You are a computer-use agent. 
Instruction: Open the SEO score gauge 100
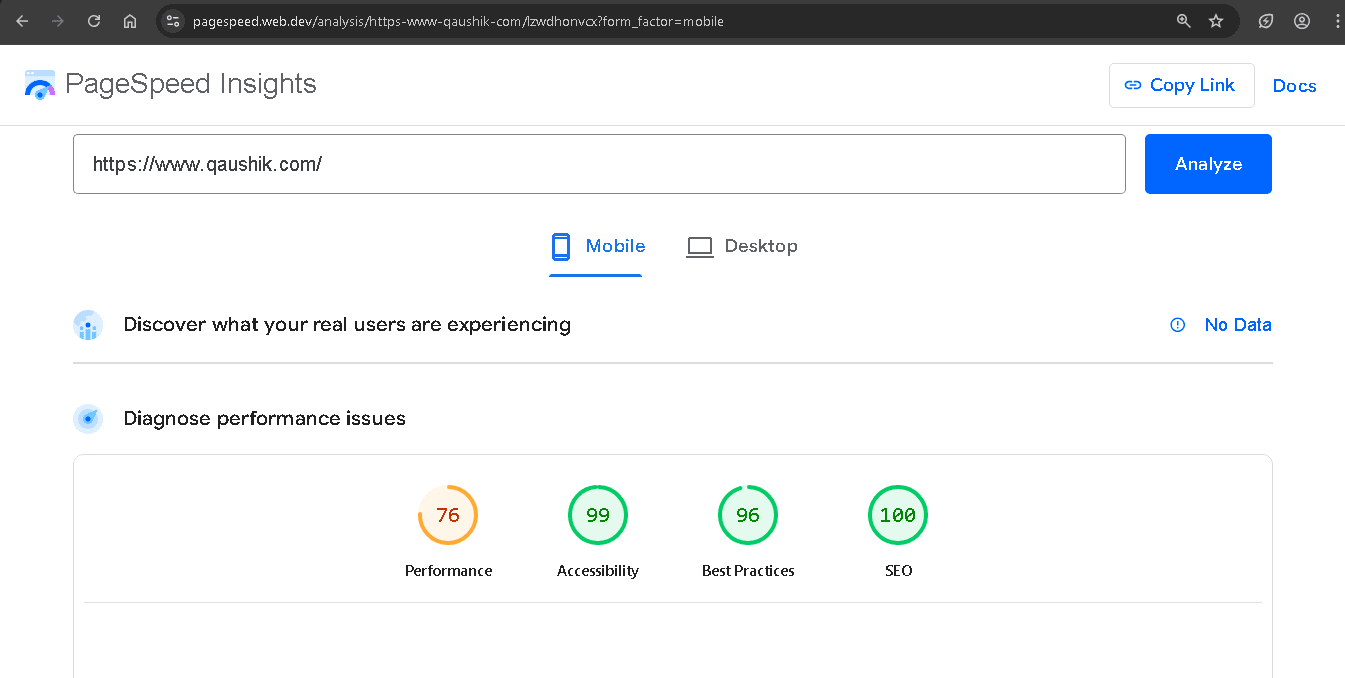[x=898, y=515]
